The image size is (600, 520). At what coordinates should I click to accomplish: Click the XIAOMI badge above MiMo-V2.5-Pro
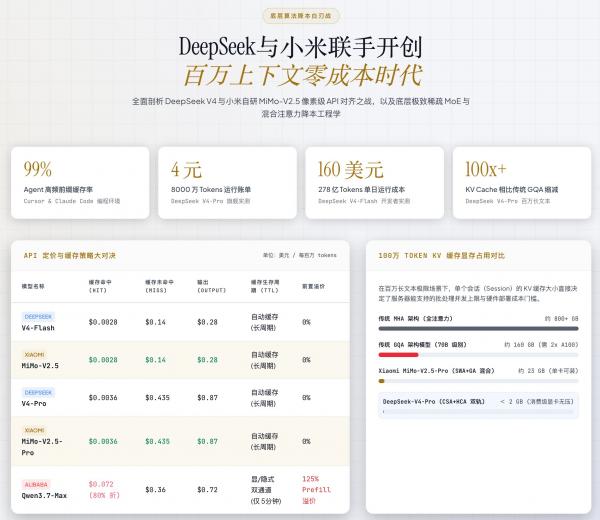coord(34,430)
